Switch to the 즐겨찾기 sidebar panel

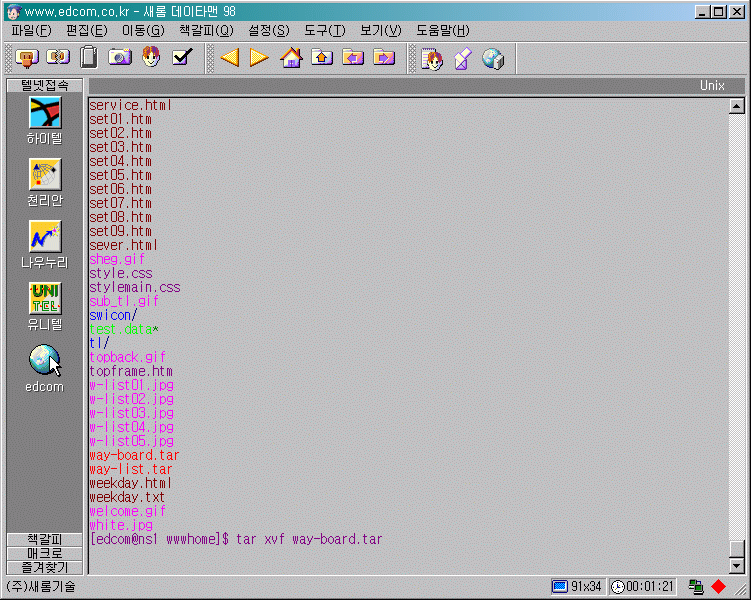point(45,567)
